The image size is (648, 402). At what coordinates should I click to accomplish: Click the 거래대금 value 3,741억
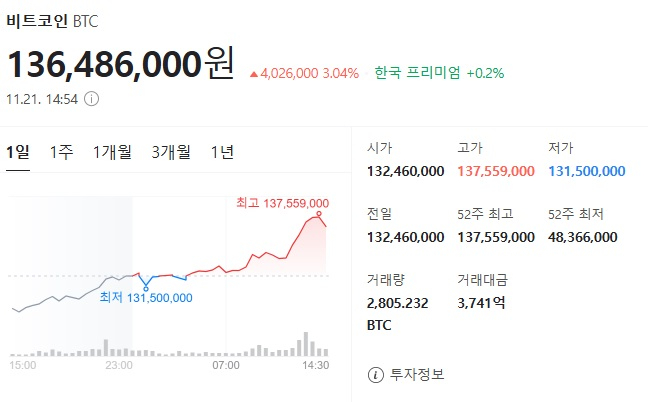click(481, 304)
